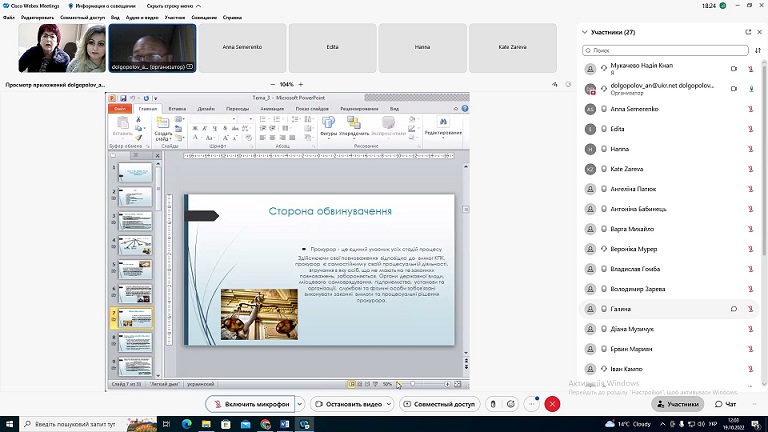Collapse menu bar via Скрыть строку меню
This screenshot has height=432, width=768.
pyautogui.click(x=174, y=6)
